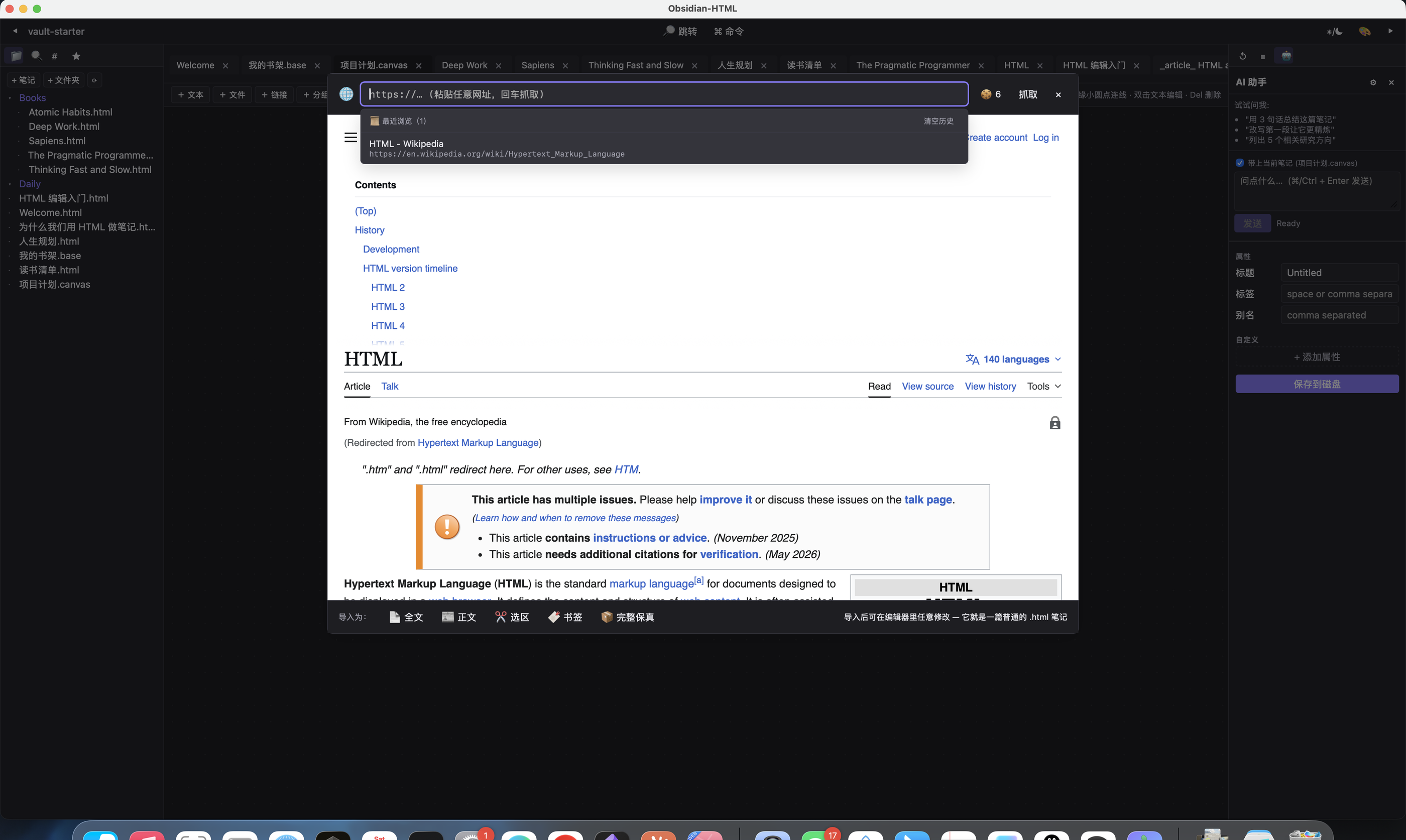Screen dimensions: 1406x840
Task: Click the refresh file list icon
Action: (94, 80)
